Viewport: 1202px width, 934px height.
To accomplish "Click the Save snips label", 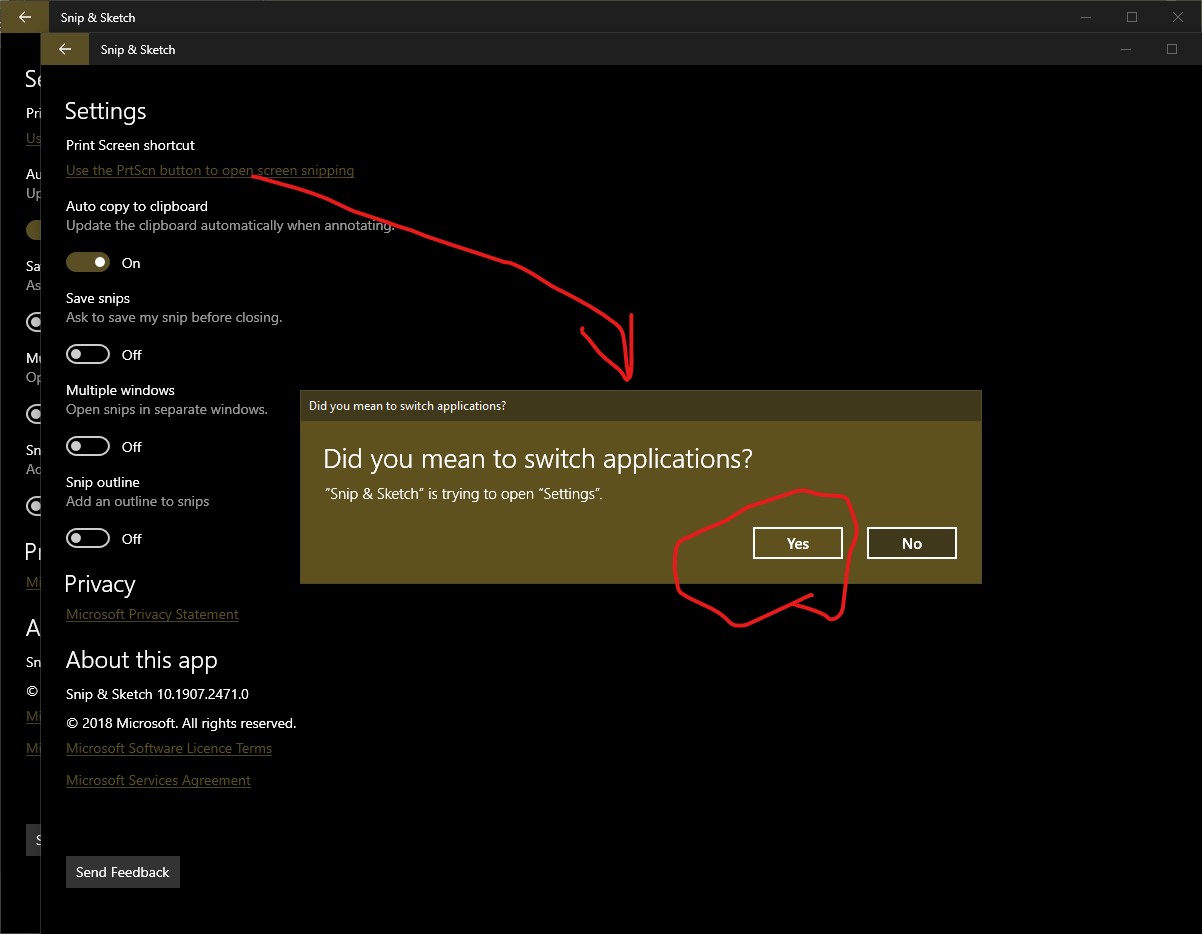I will coord(98,298).
